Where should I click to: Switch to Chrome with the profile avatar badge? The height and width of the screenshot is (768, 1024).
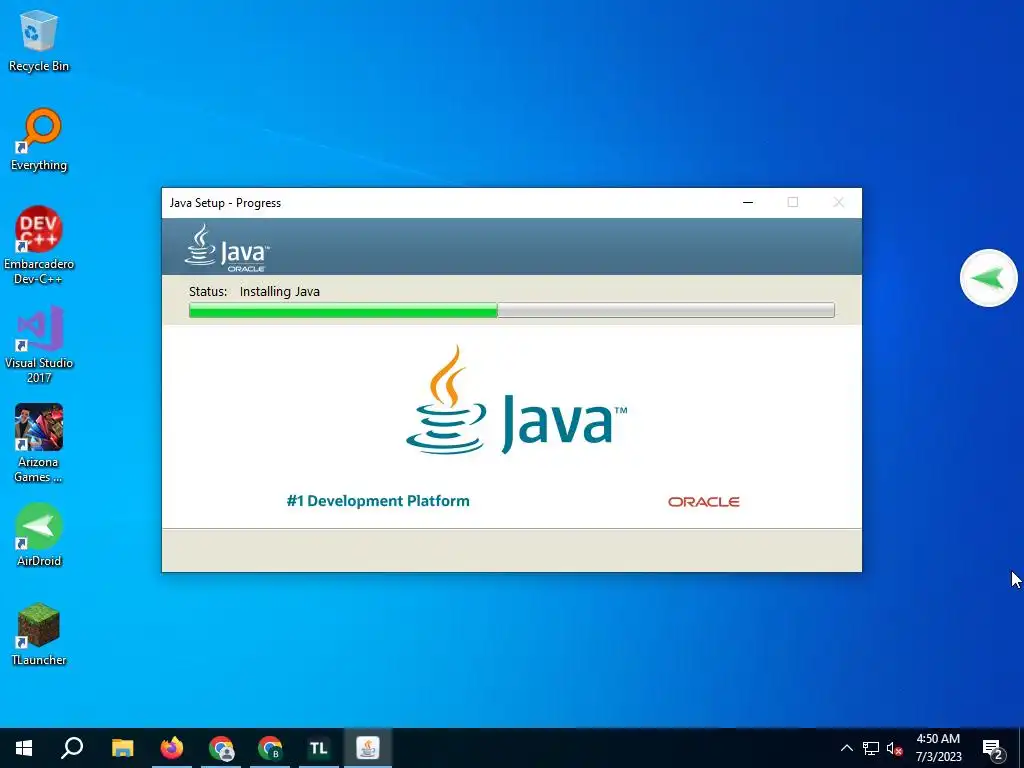point(221,748)
